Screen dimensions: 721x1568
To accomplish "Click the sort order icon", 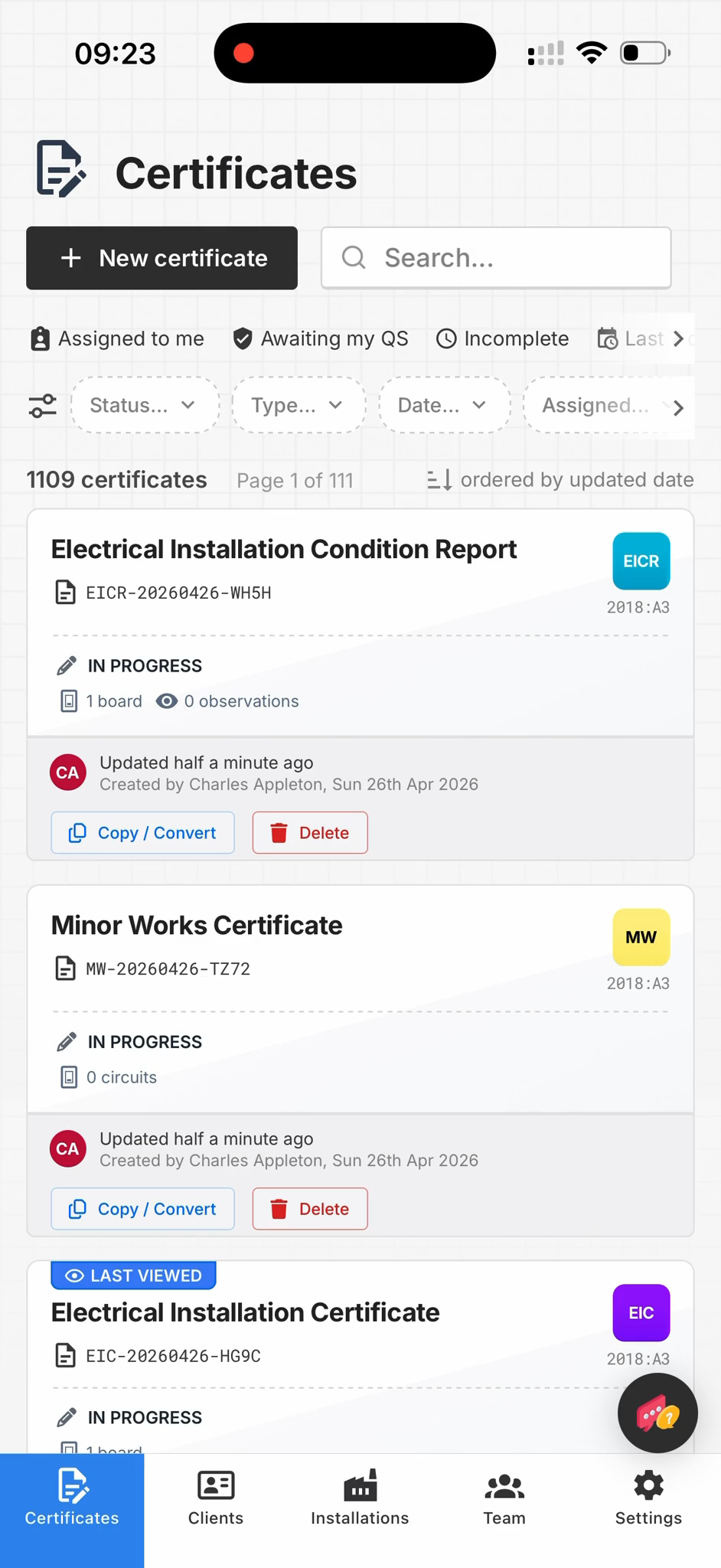I will [439, 480].
